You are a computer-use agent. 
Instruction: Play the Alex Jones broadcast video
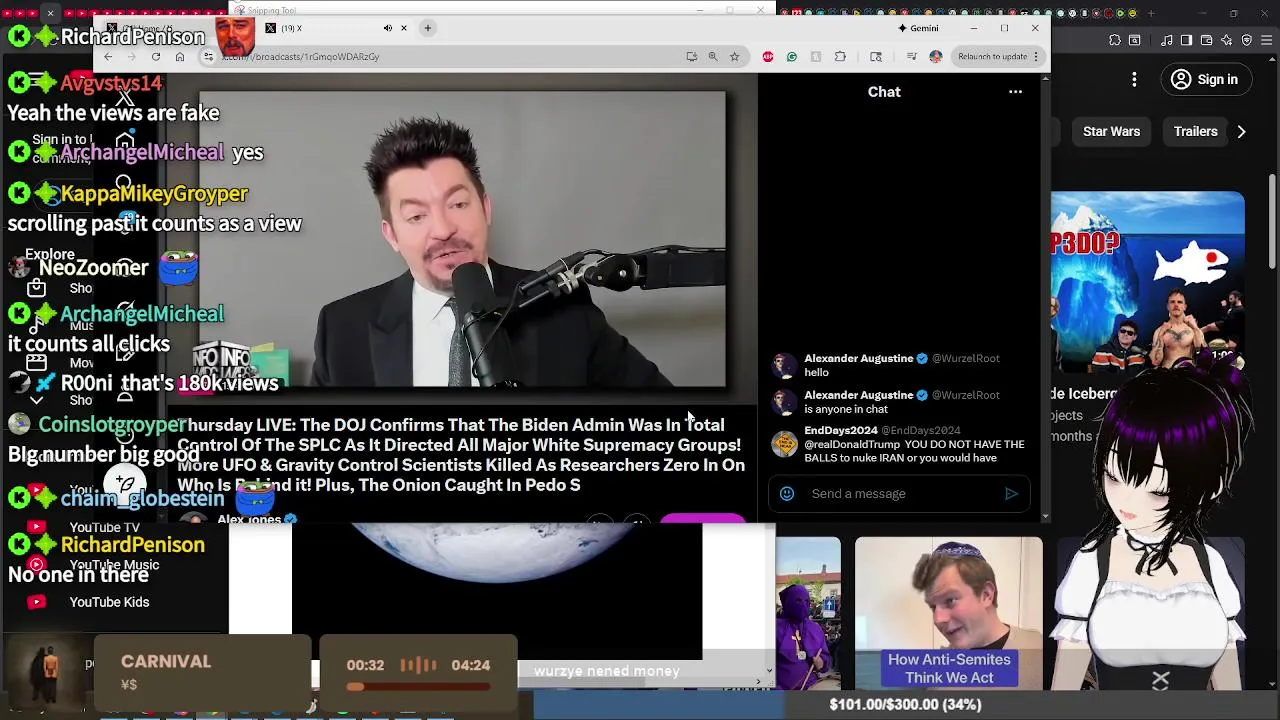pos(462,239)
